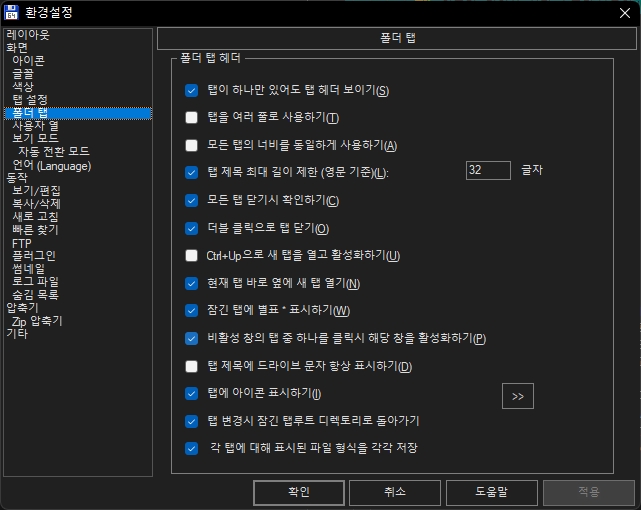Click the 확인 button

(299, 492)
